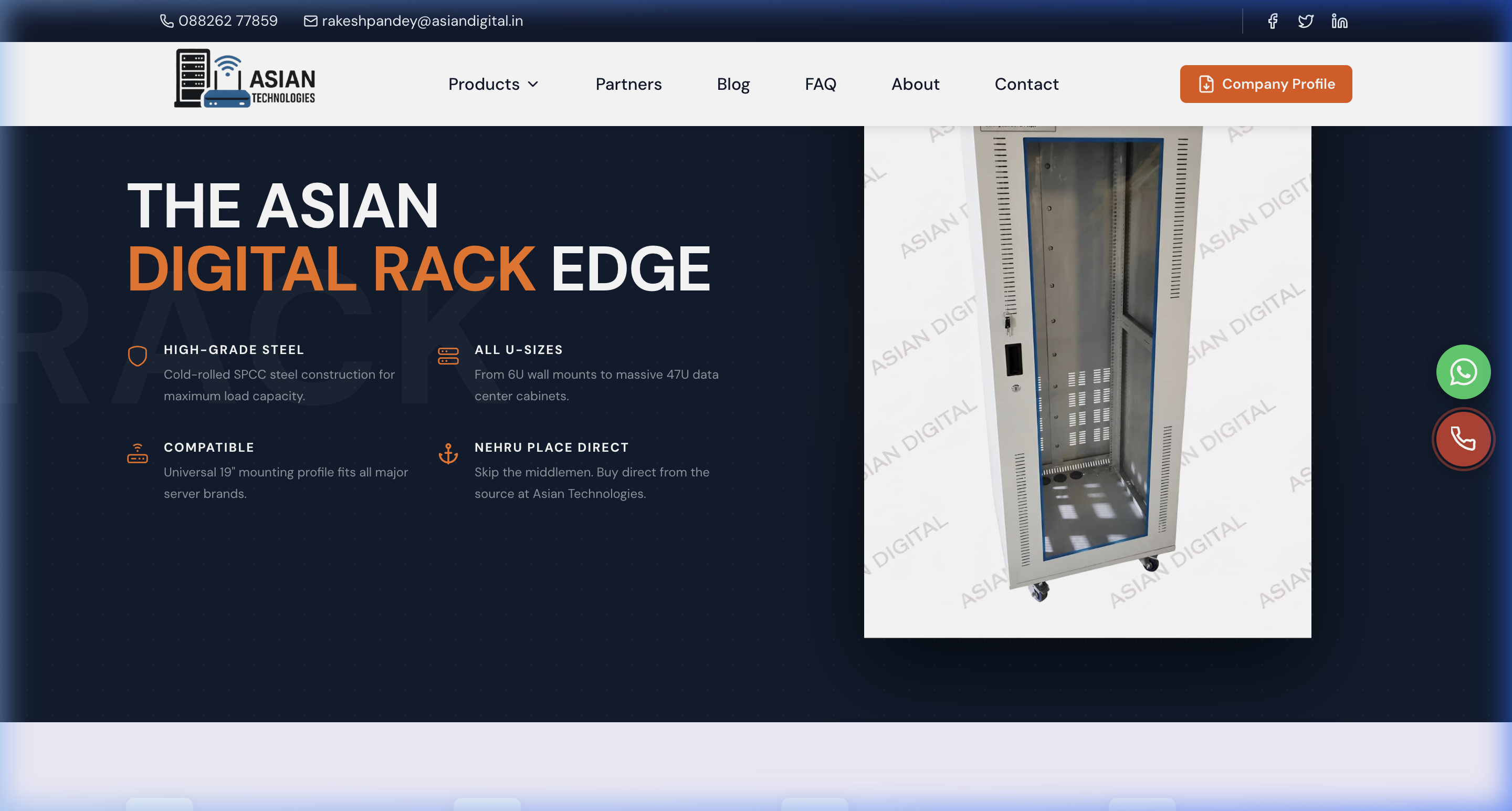The width and height of the screenshot is (1512, 811).
Task: Click the Universal 19" mounting profile description
Action: pos(286,483)
